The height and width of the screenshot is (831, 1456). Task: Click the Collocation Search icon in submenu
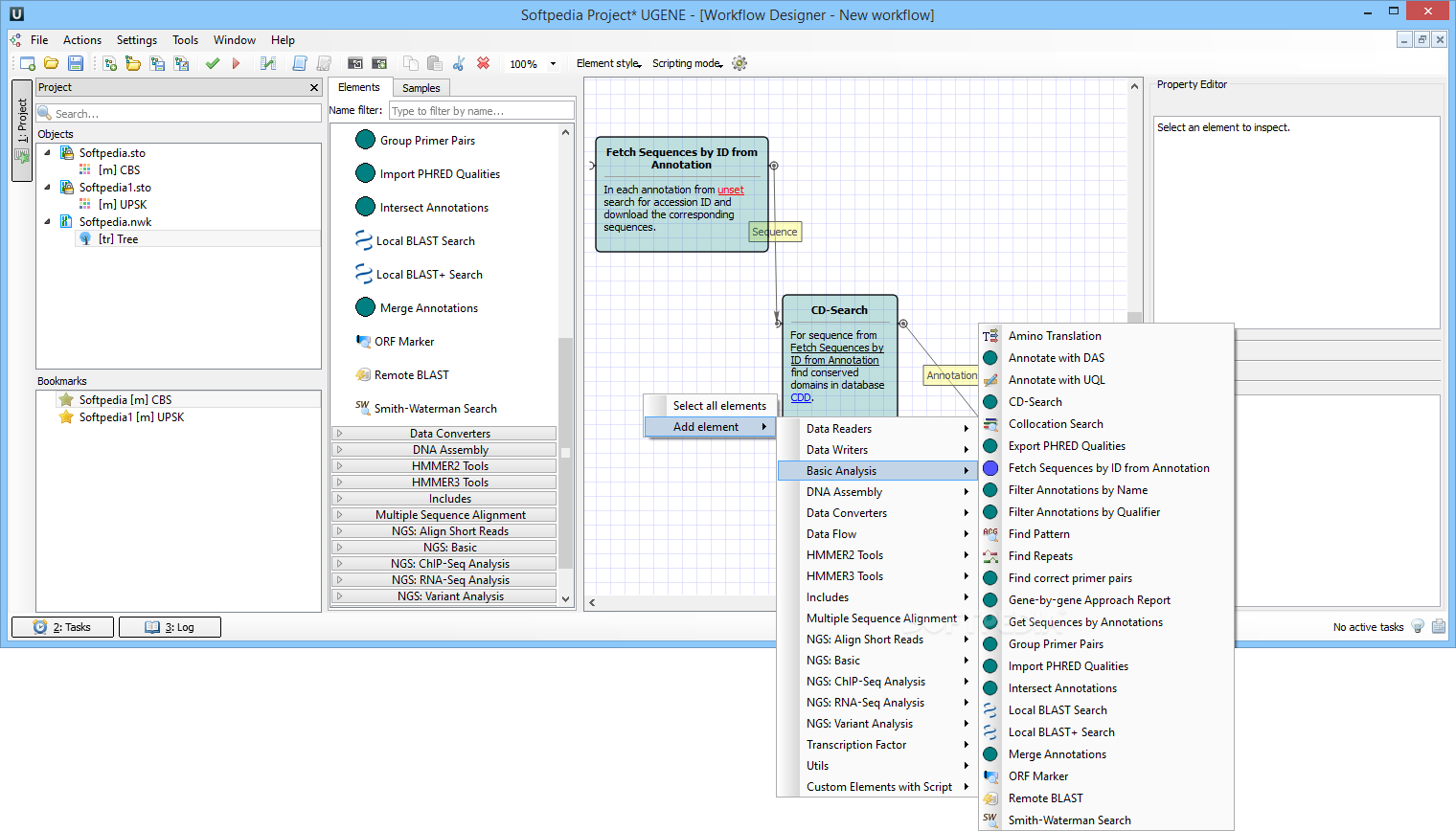990,424
